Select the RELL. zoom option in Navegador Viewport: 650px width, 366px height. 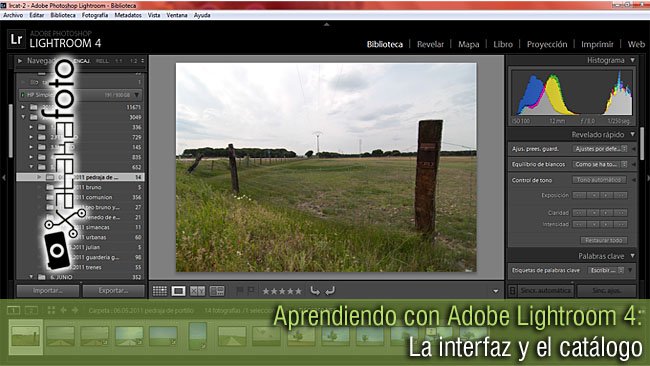pyautogui.click(x=102, y=61)
